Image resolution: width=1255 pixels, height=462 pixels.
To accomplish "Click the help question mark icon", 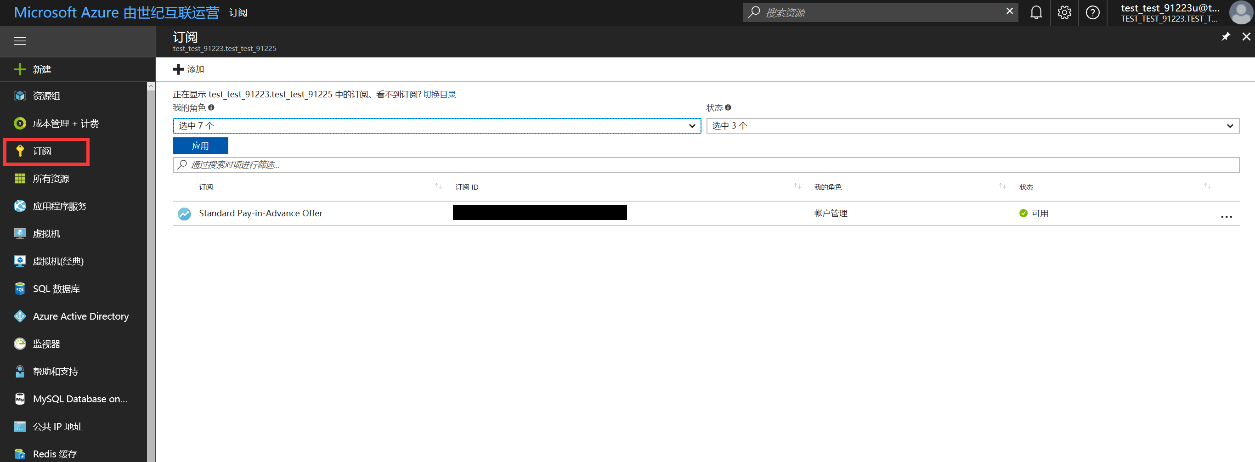I will click(x=1092, y=12).
